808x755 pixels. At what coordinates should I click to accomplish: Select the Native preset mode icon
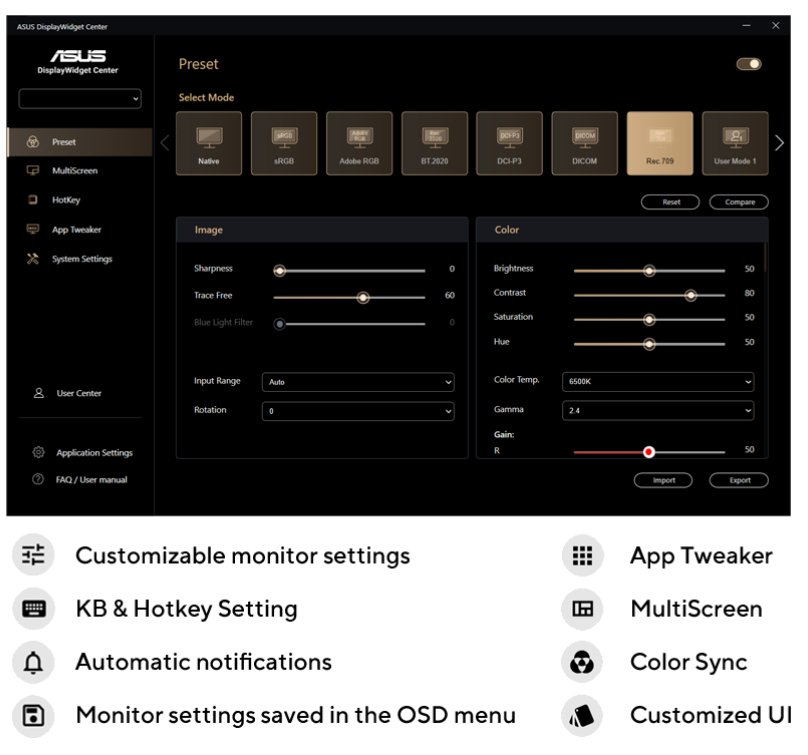(208, 143)
